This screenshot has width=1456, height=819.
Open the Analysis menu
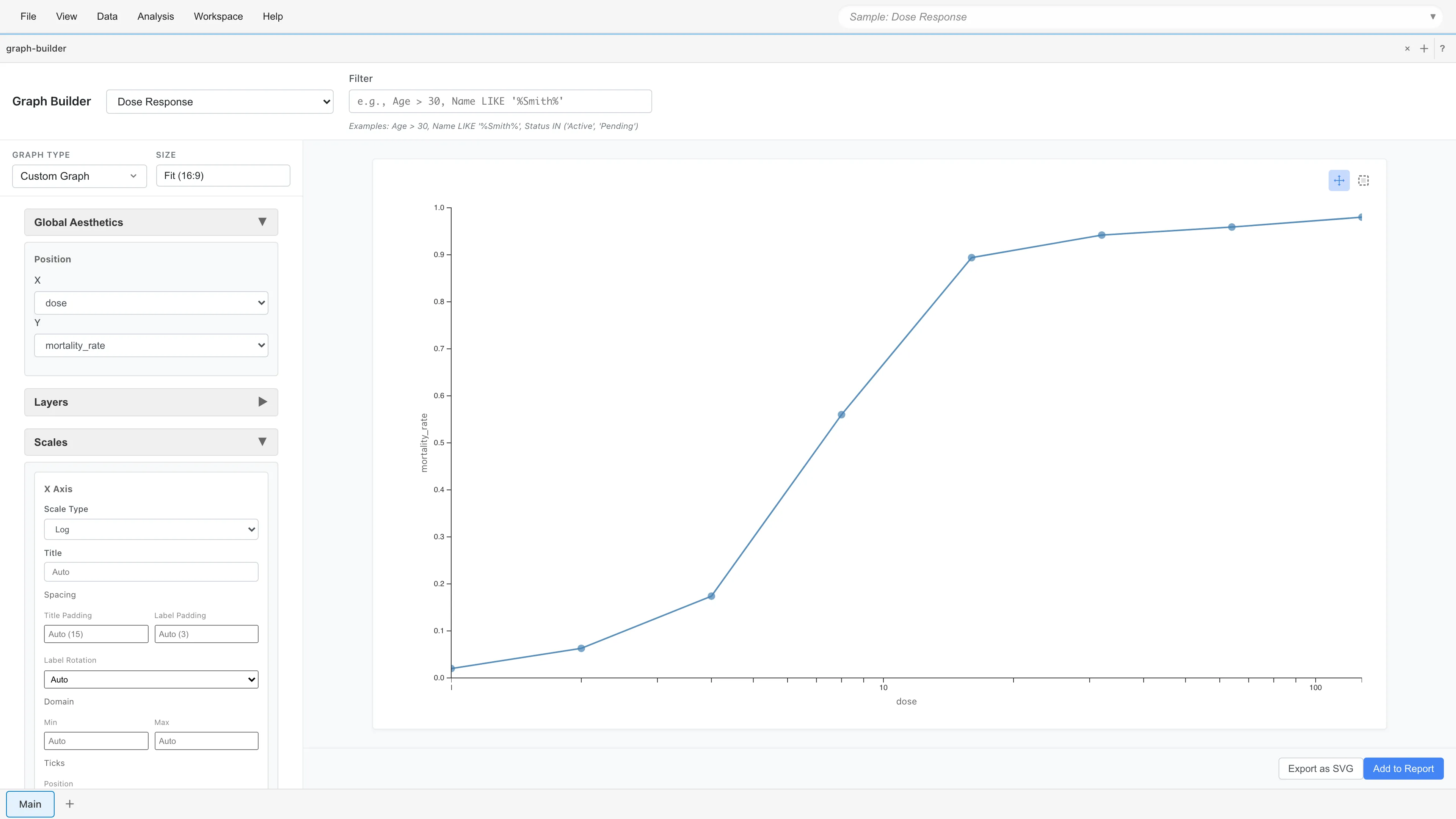pos(155,16)
